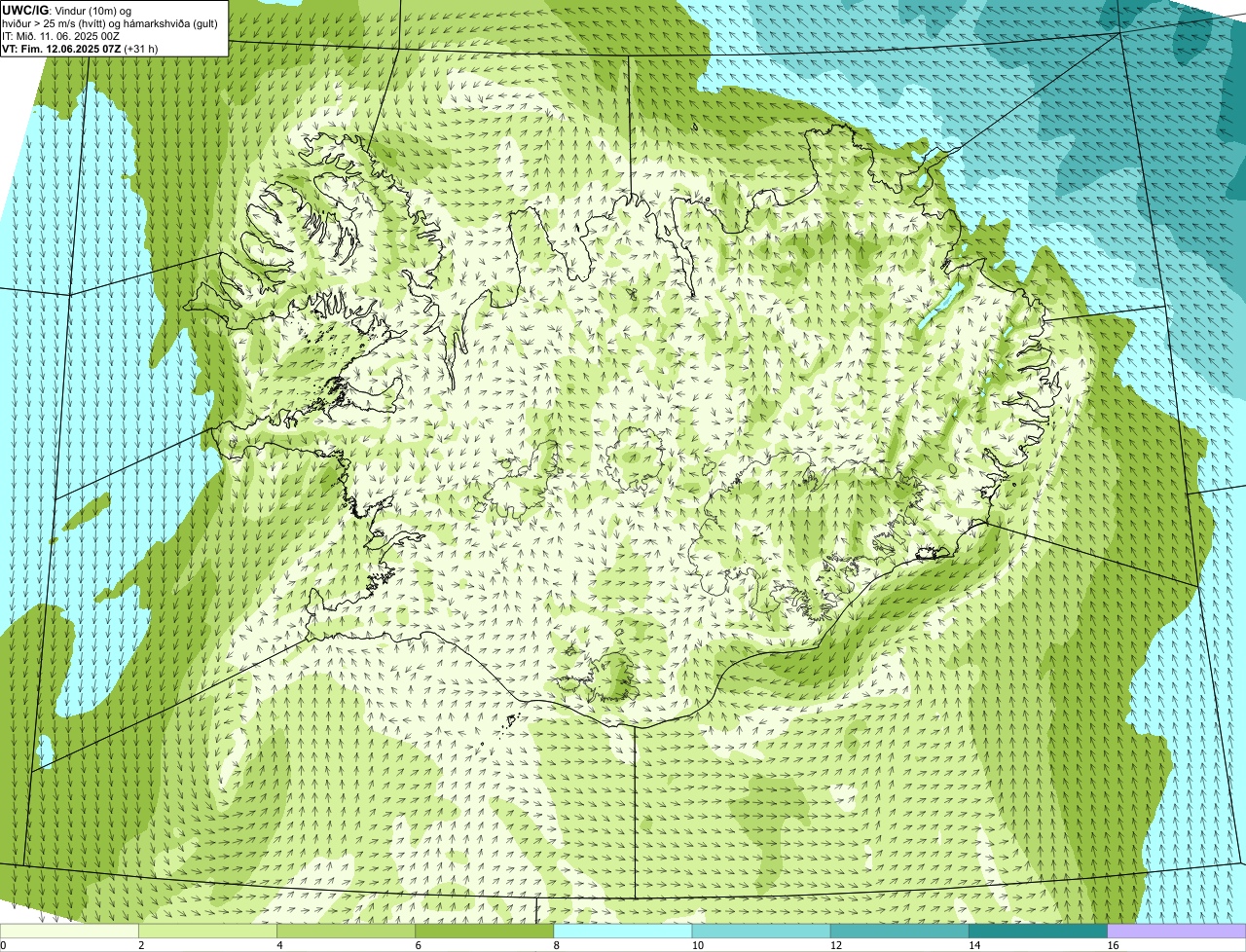This screenshot has height=952, width=1246.
Task: Click the 2–4 m/s light green legend swatch
Action: click(x=207, y=931)
